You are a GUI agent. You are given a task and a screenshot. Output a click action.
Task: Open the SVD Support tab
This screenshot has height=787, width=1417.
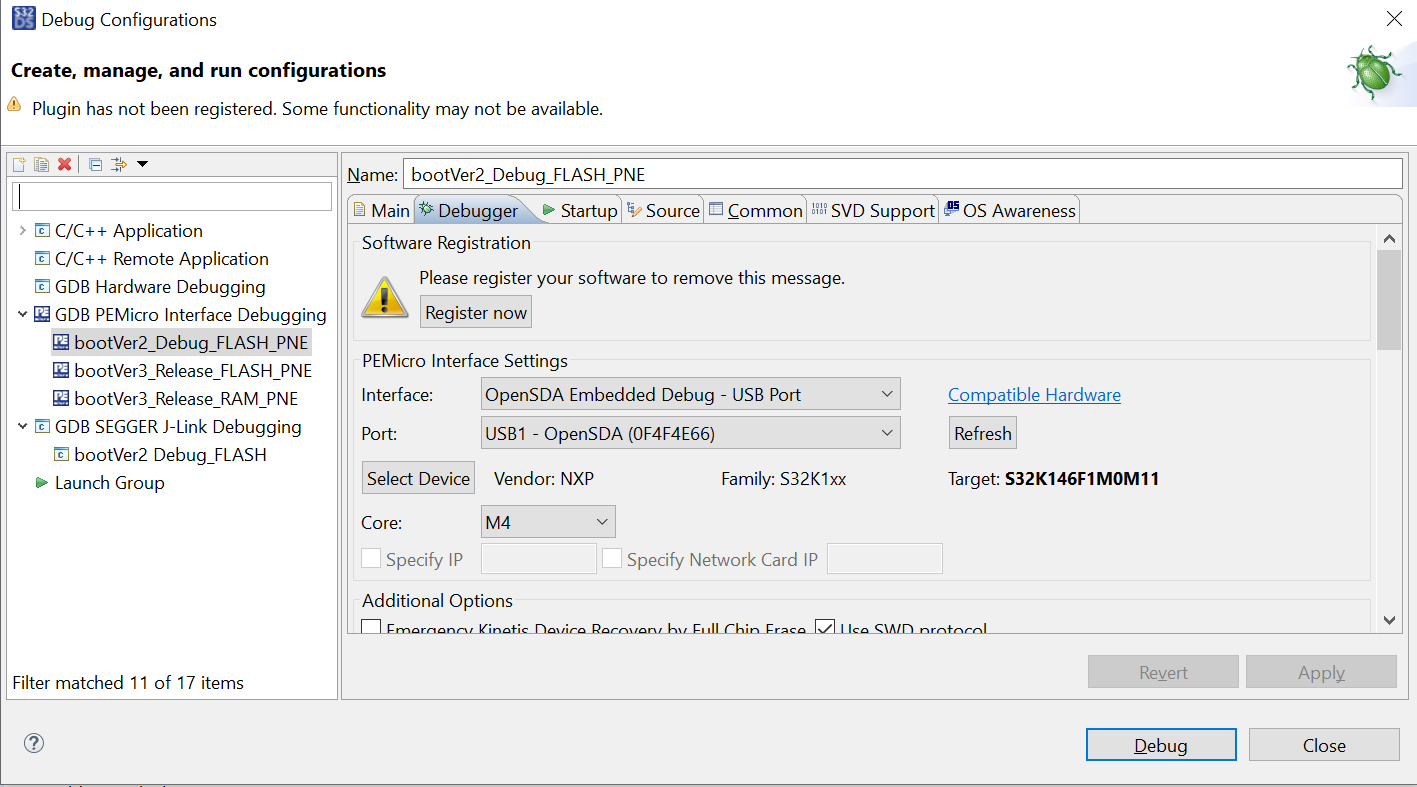[x=884, y=210]
